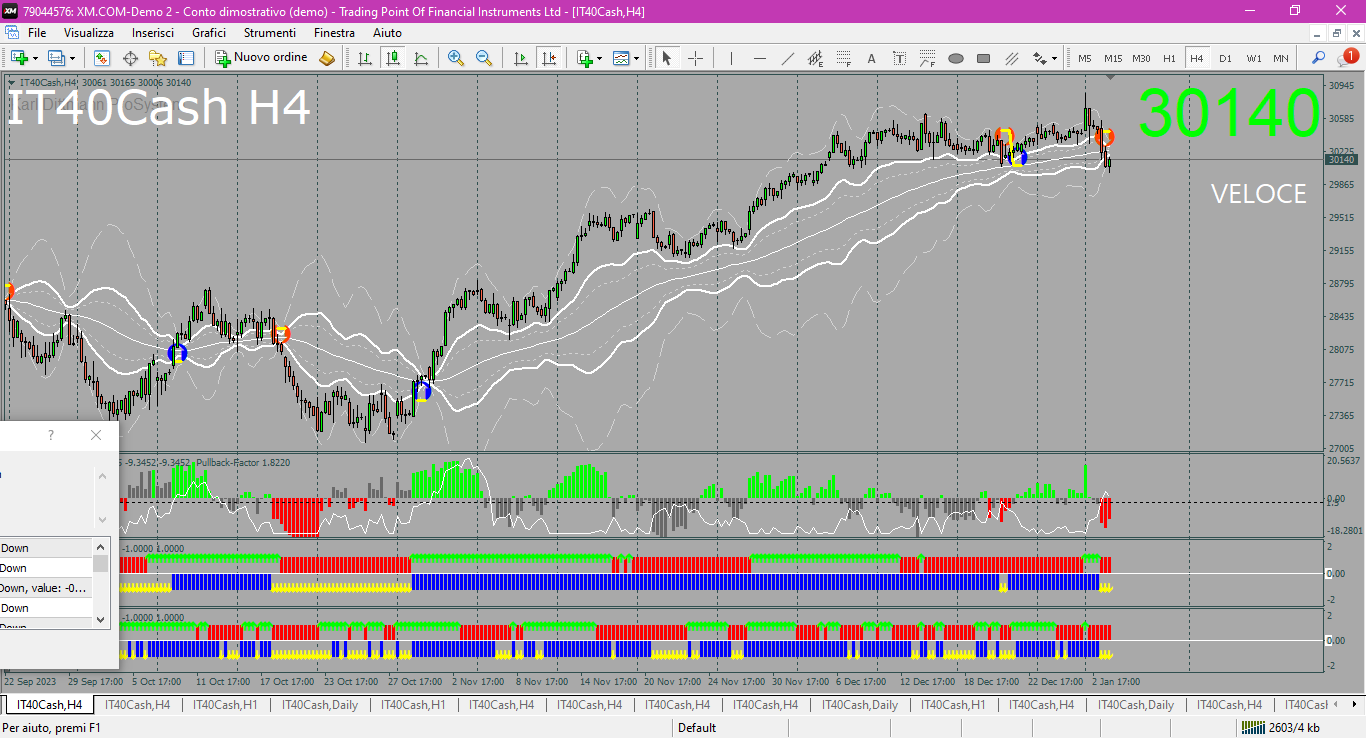1366x738 pixels.
Task: Open the notifications chat bubble
Action: [x=1346, y=58]
